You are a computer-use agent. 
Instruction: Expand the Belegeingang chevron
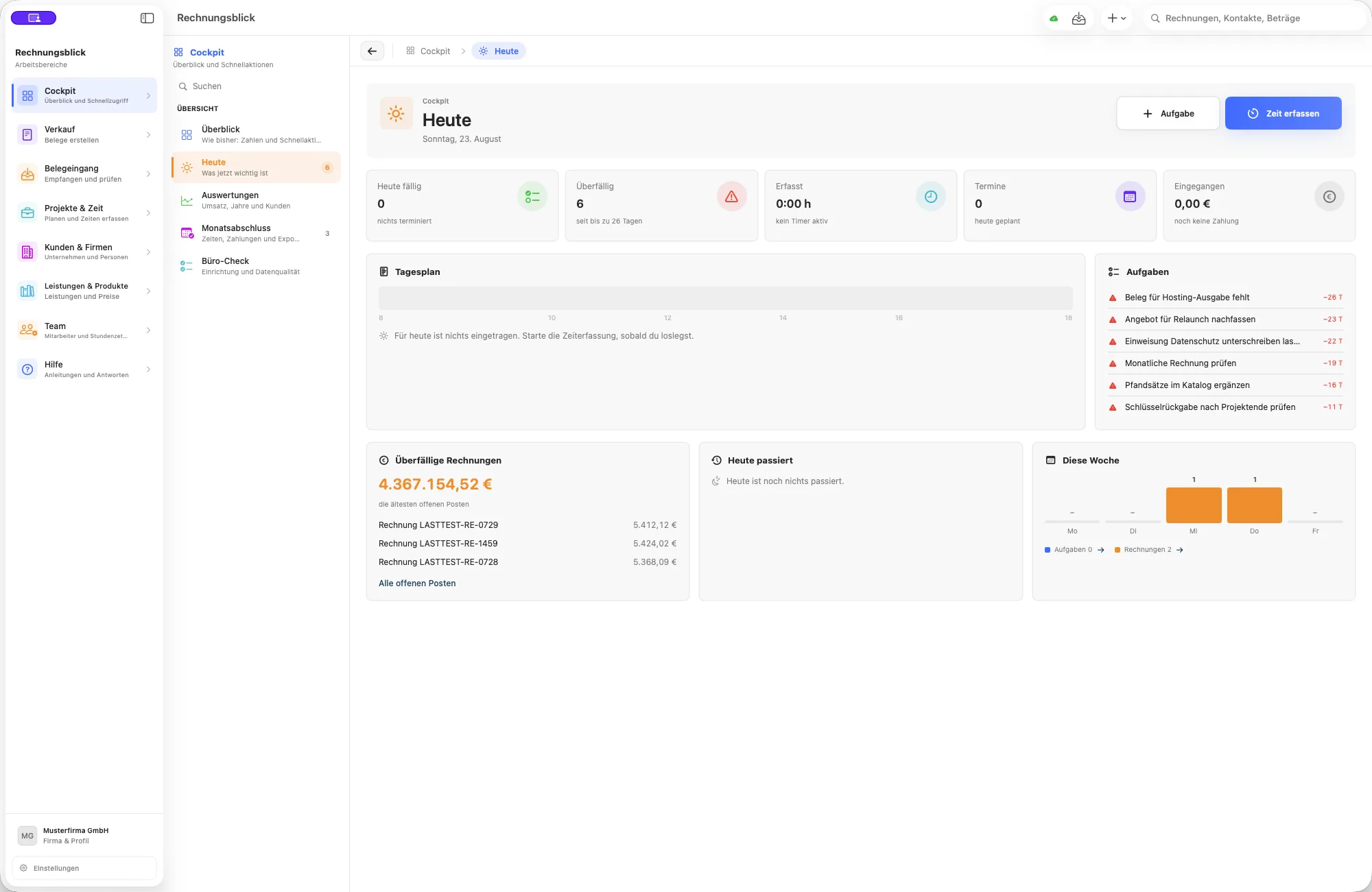148,173
